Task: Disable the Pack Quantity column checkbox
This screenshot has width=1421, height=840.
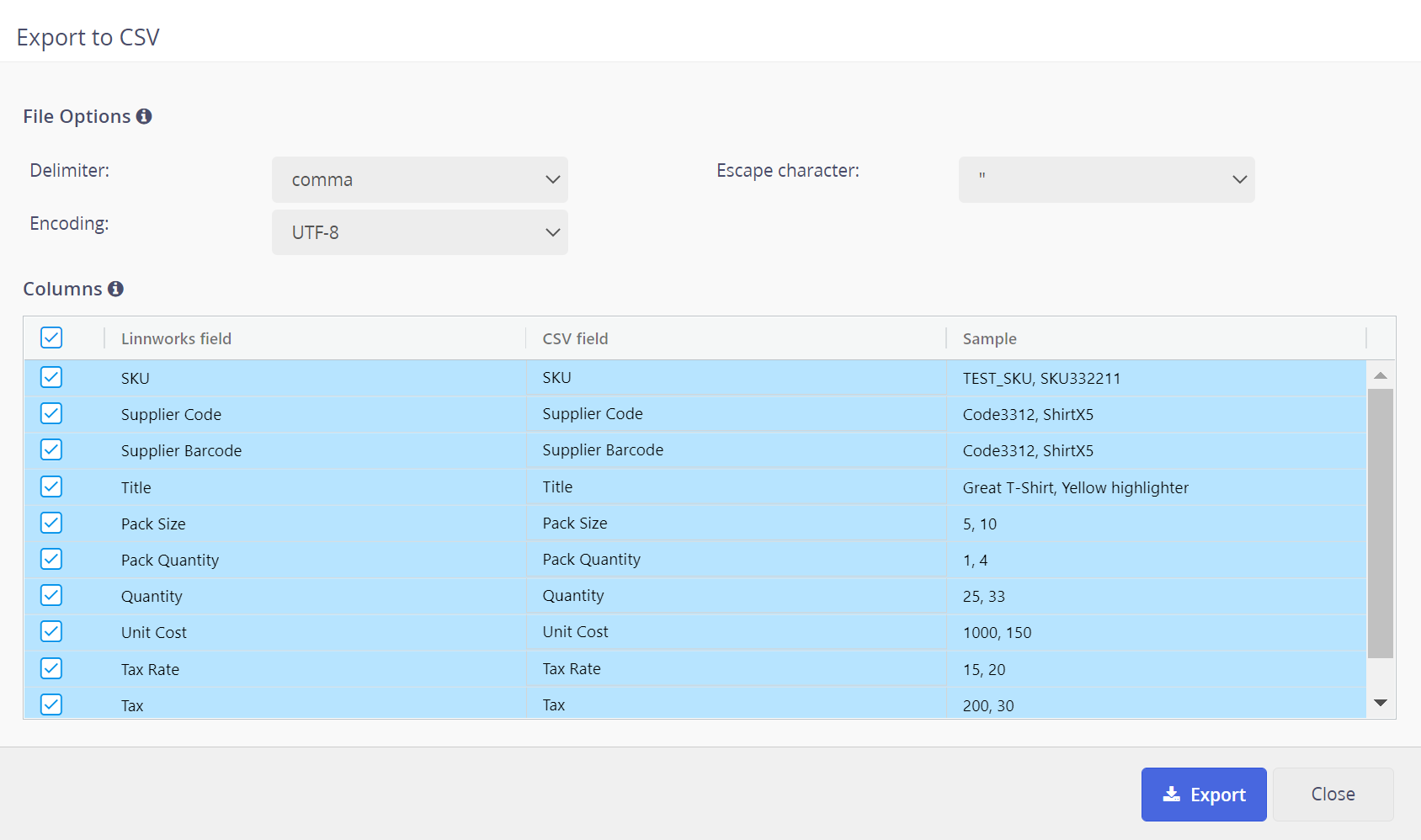Action: tap(51, 559)
